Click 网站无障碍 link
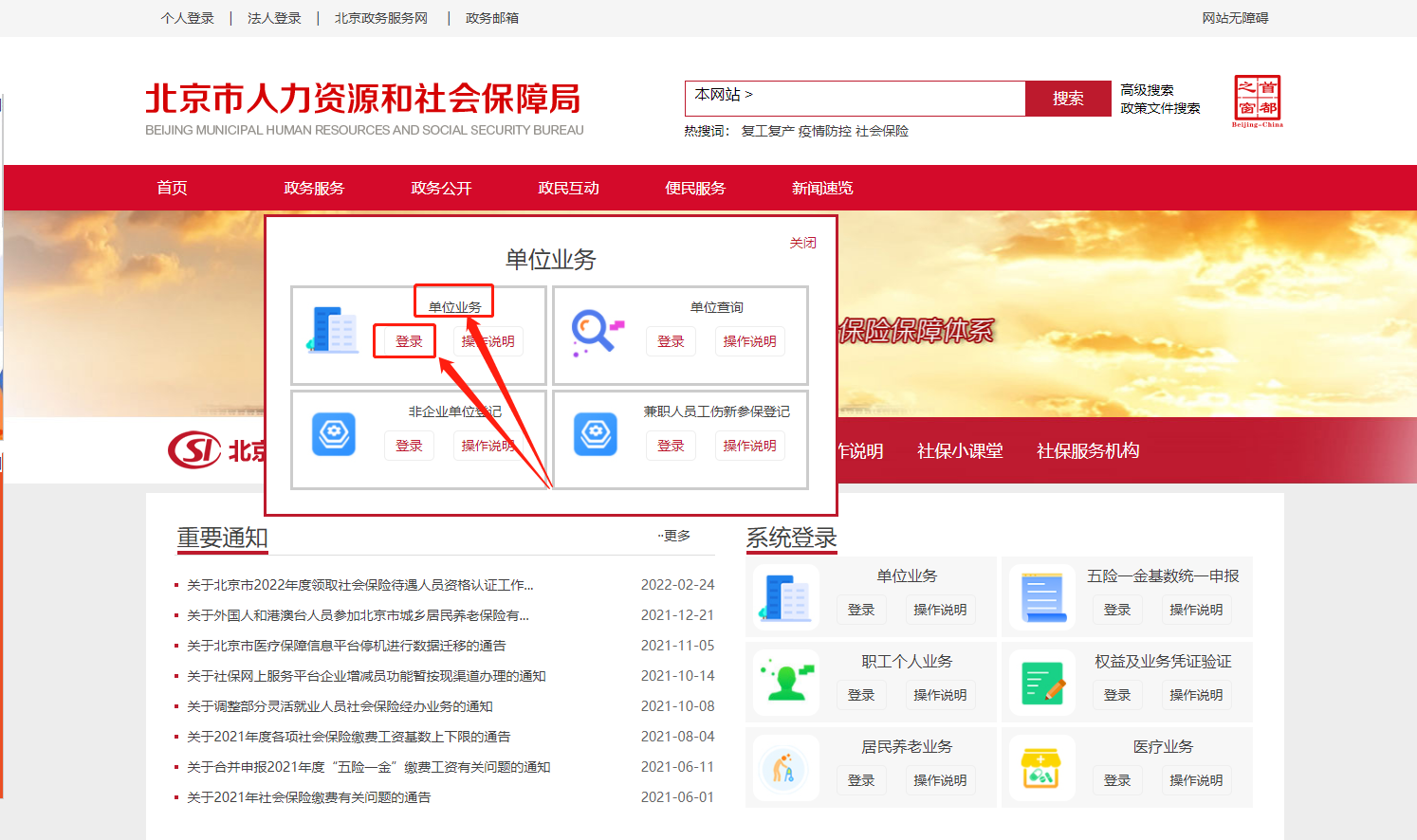This screenshot has height=840, width=1417. pyautogui.click(x=1235, y=18)
